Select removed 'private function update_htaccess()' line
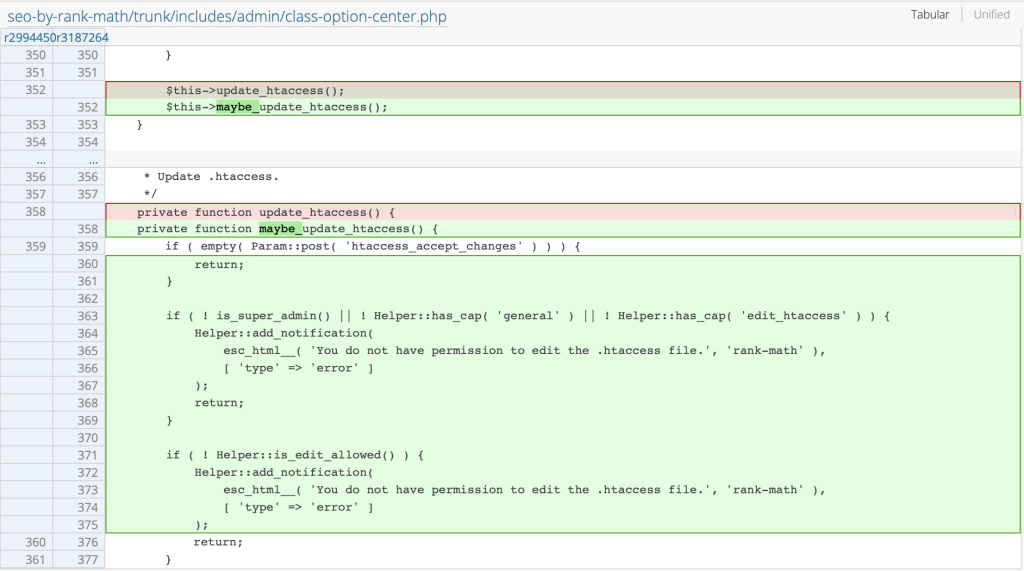This screenshot has height=571, width=1024. click(x=267, y=212)
